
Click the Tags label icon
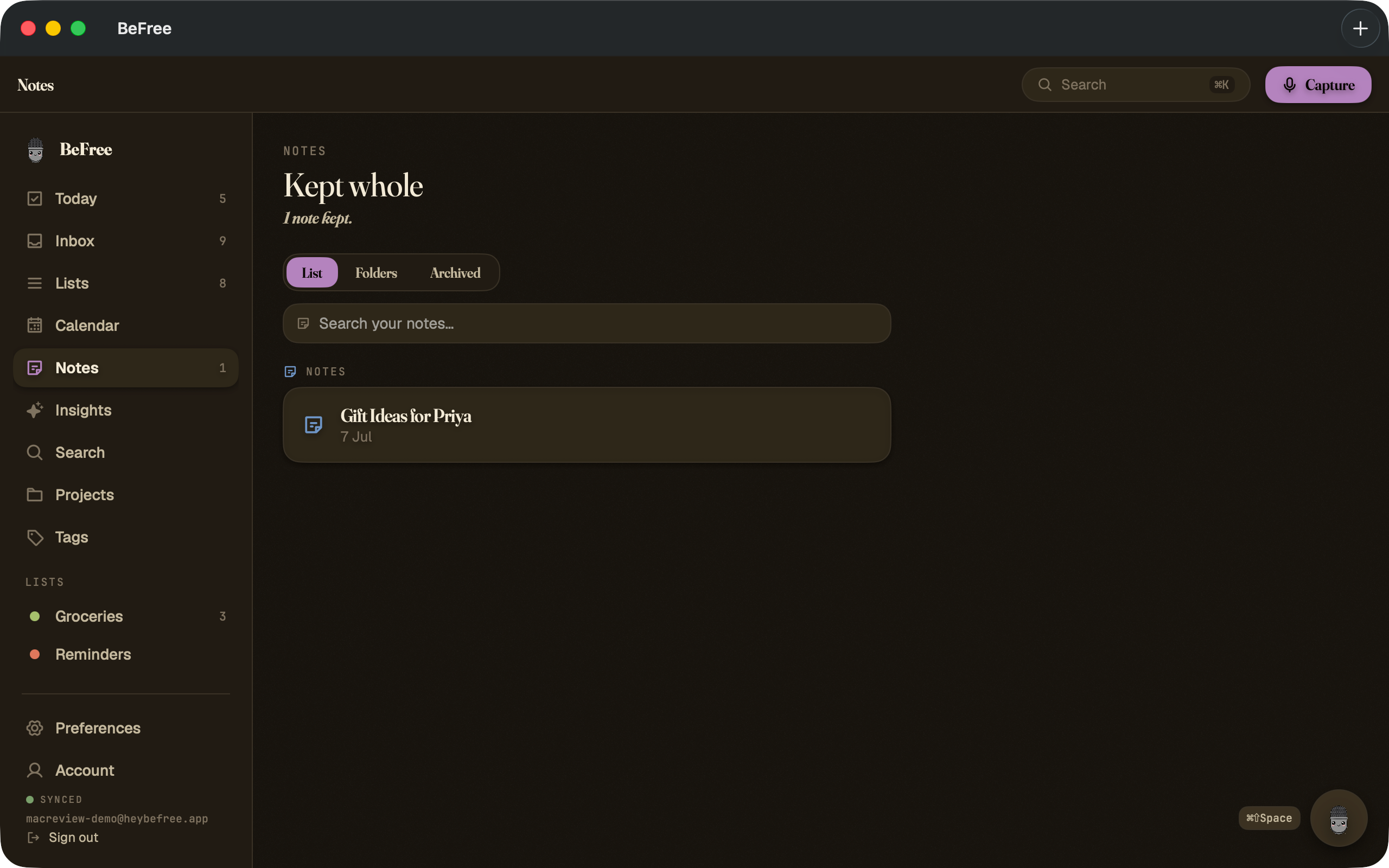[x=35, y=538]
